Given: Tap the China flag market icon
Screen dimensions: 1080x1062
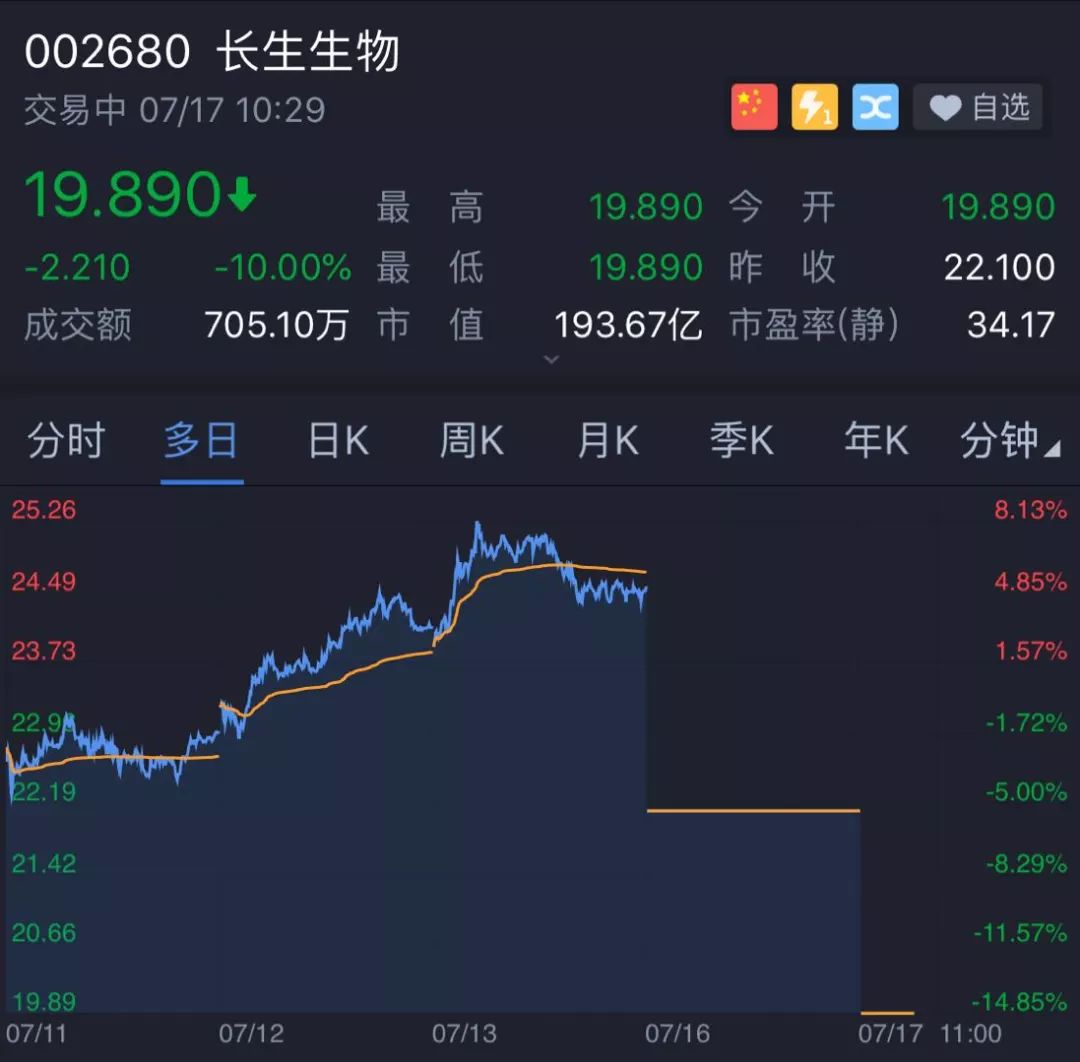Looking at the screenshot, I should (754, 107).
